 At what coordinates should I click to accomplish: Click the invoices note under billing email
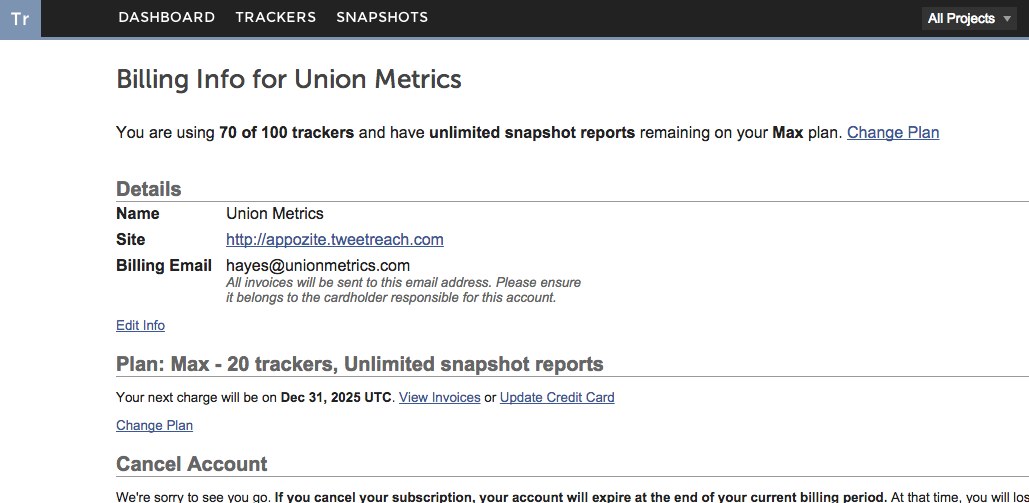[404, 290]
